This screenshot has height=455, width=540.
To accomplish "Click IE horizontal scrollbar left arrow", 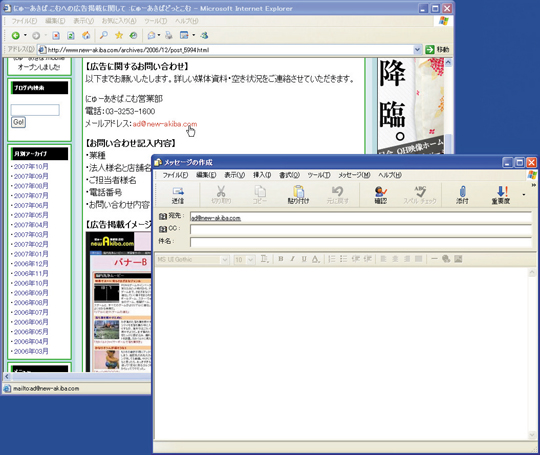I will pos(7,376).
